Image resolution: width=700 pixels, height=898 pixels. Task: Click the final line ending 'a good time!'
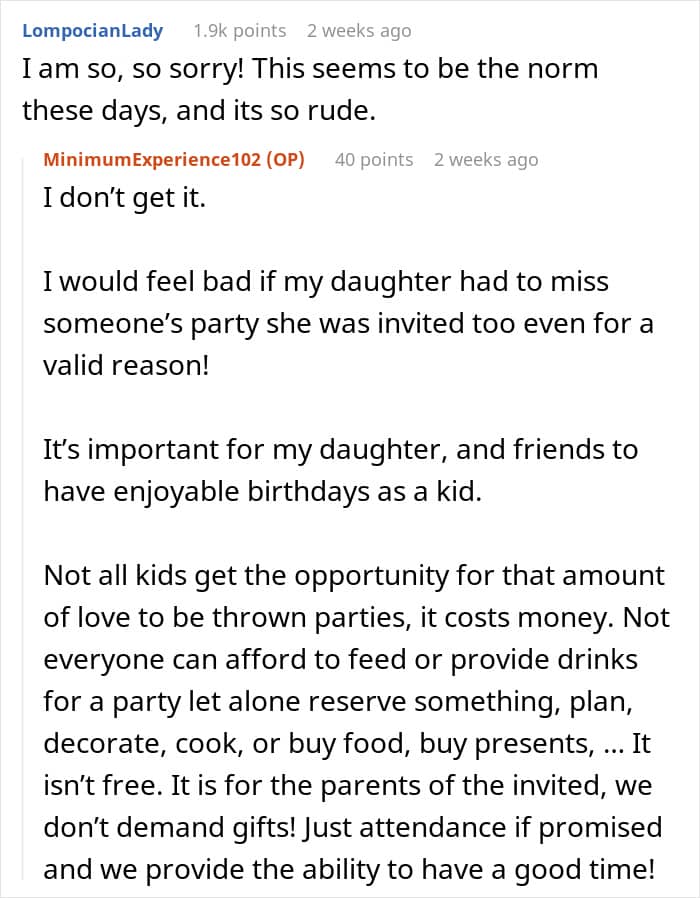tap(348, 868)
